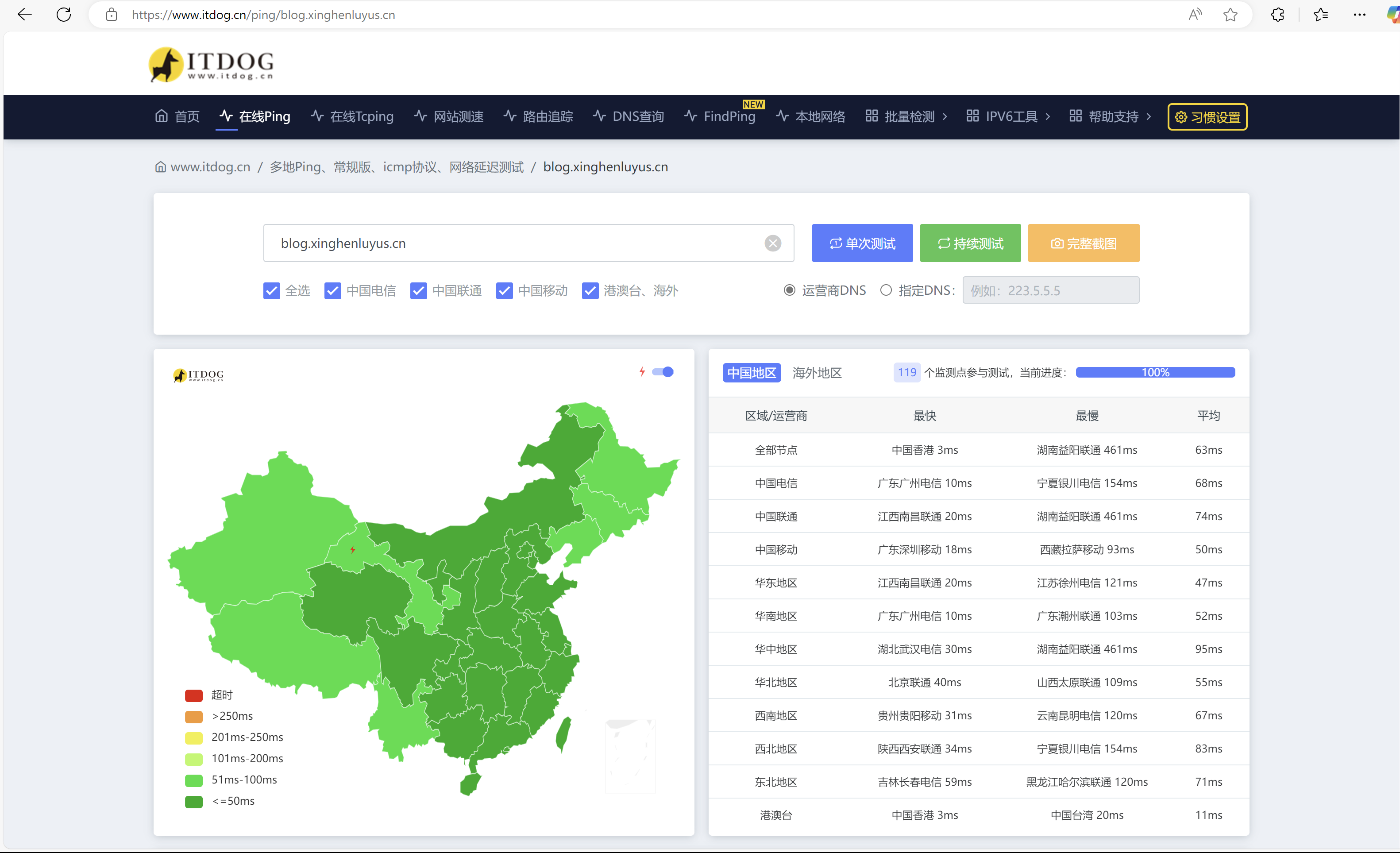Click the ITDOG logo in header
Screen dimensions: 1400x853
point(212,65)
